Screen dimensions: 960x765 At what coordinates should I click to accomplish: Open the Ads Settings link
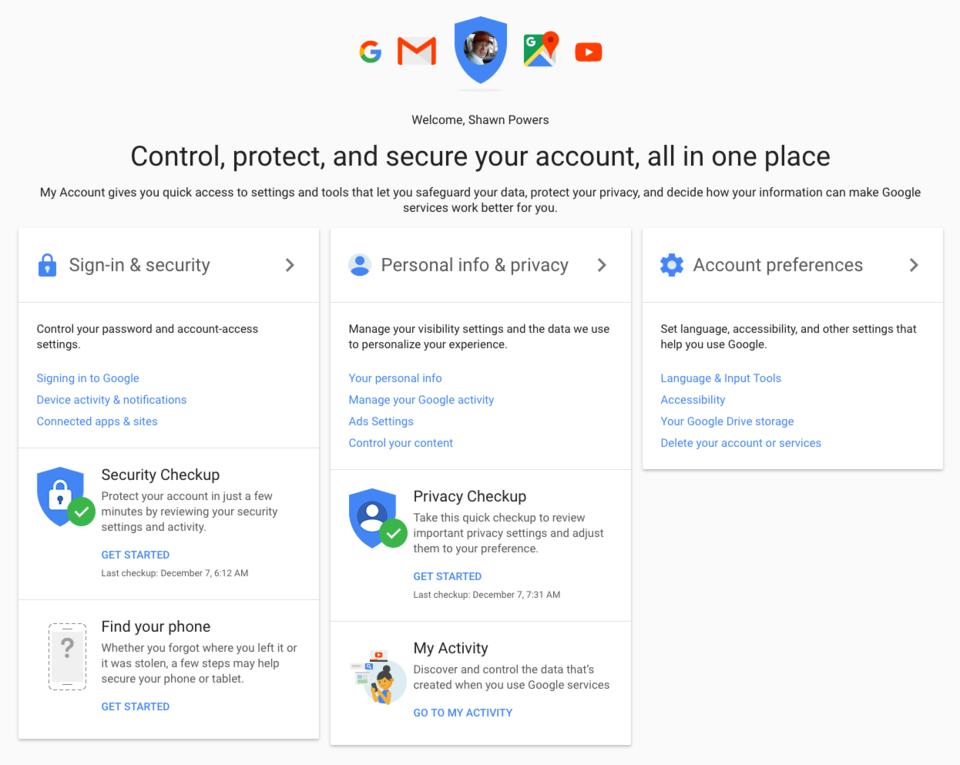(381, 421)
